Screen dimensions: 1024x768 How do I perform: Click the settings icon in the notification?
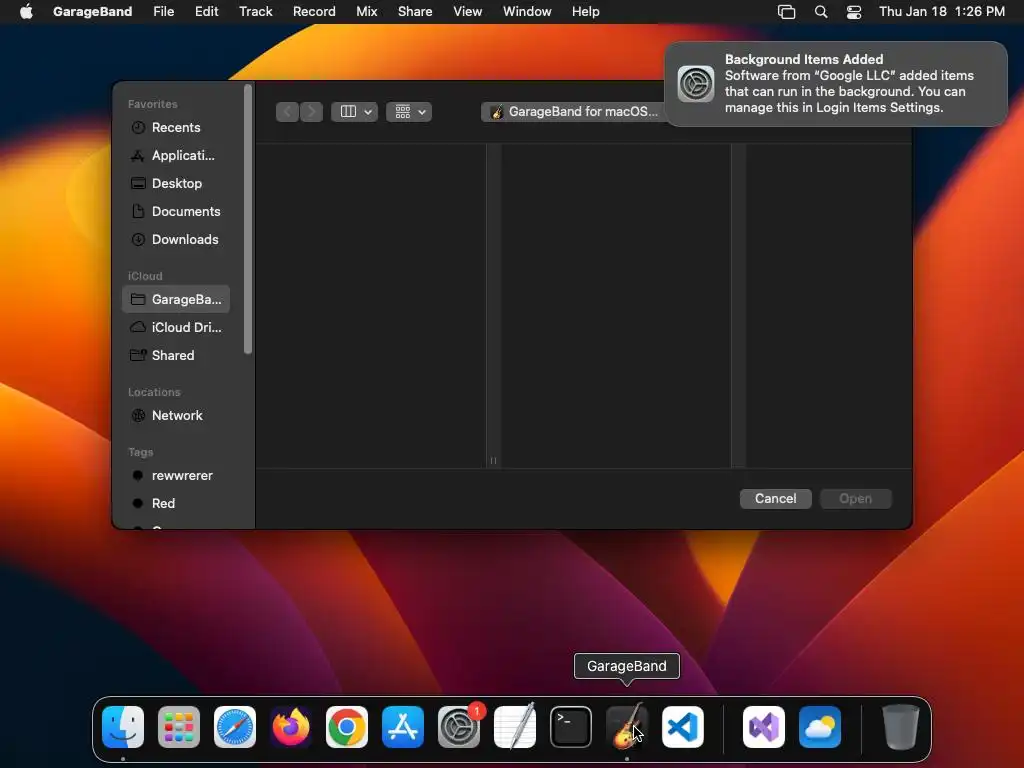coord(696,84)
